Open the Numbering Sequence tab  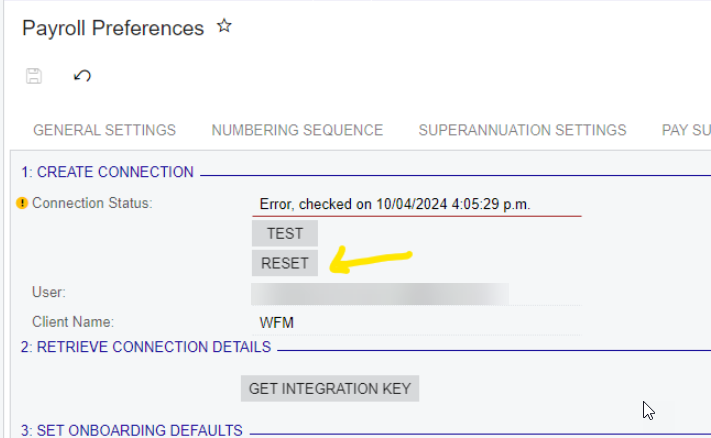tap(297, 130)
